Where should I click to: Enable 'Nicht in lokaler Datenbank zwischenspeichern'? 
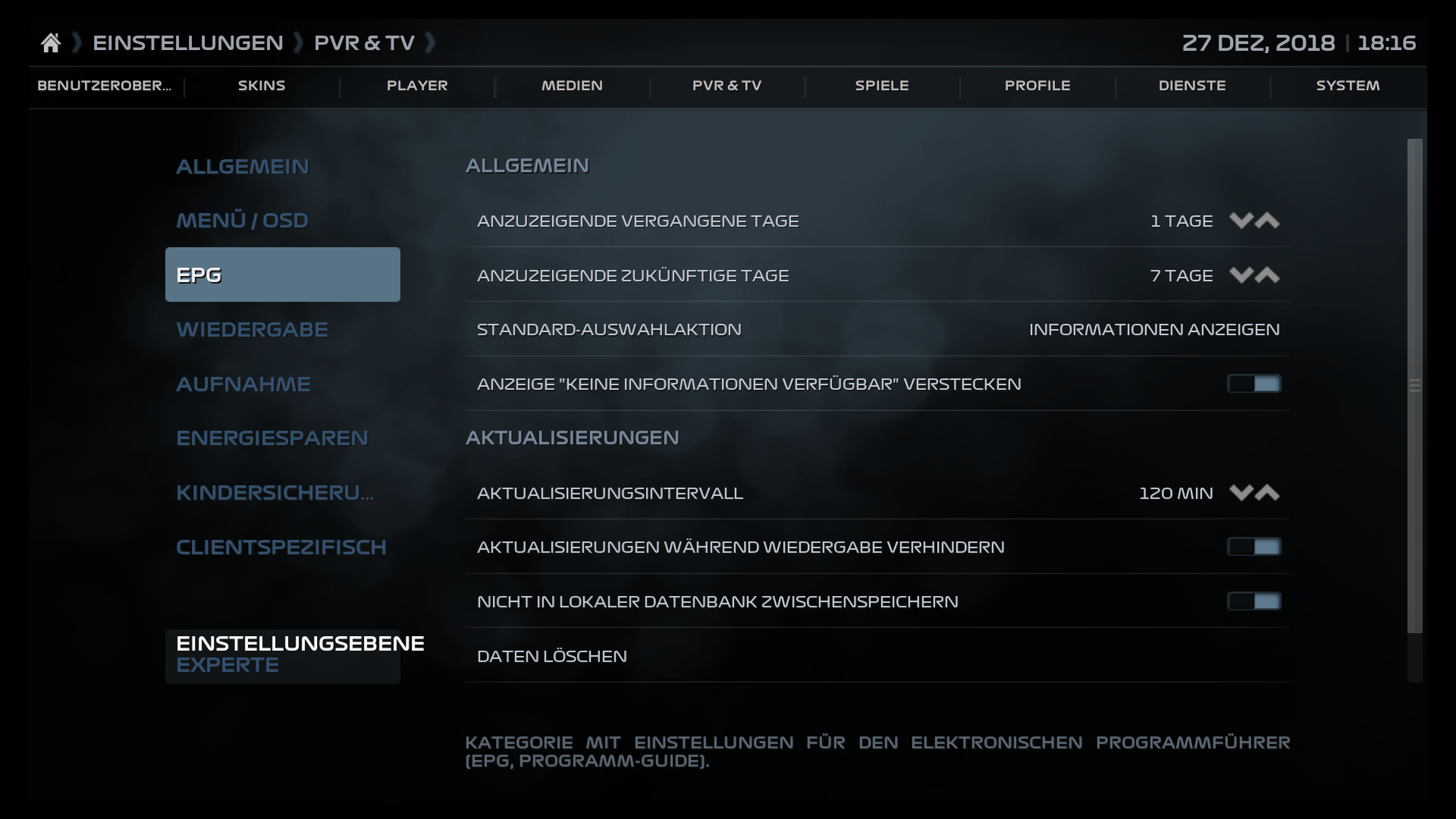coord(1254,601)
